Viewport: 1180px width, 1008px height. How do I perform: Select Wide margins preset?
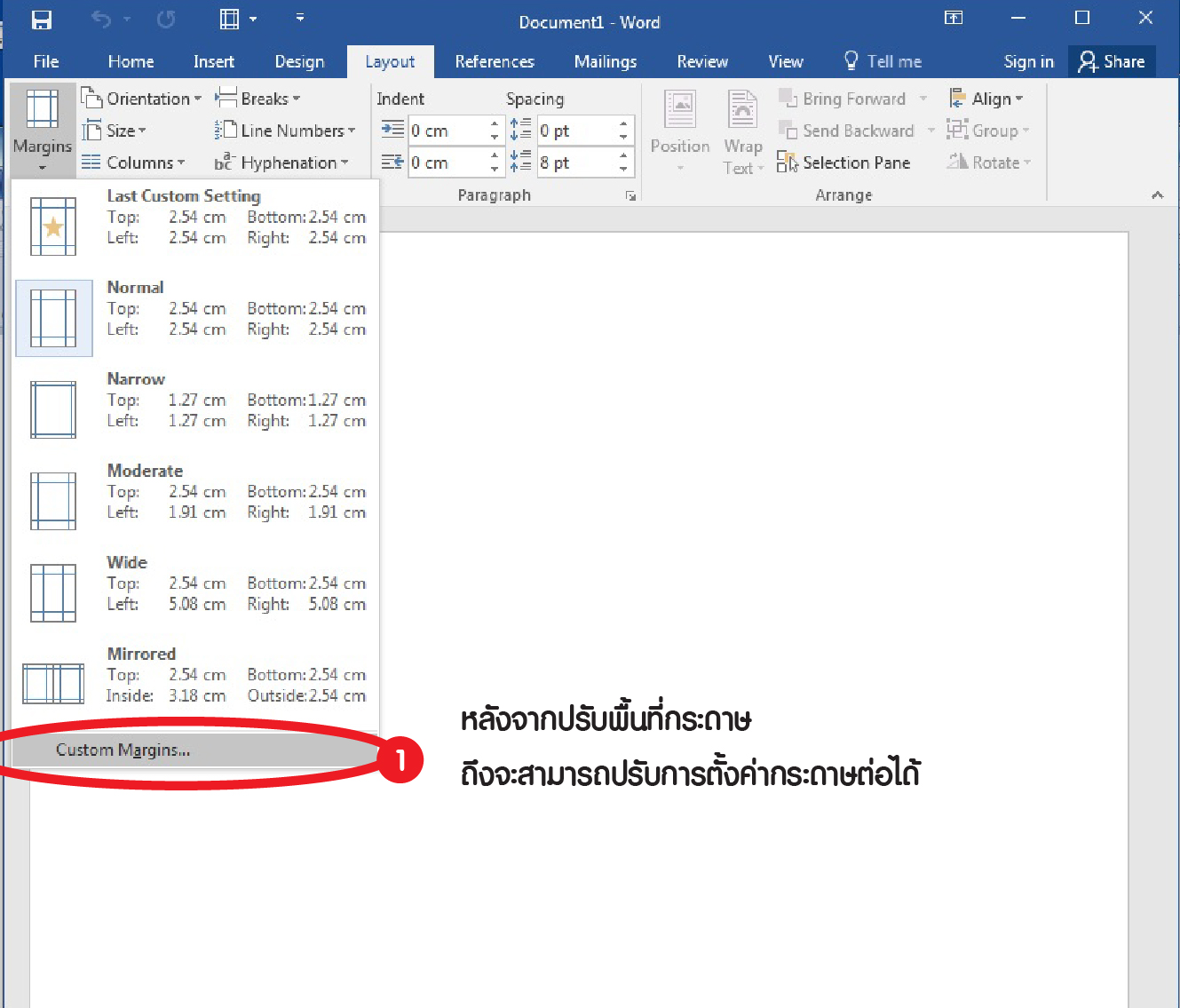pyautogui.click(x=195, y=592)
